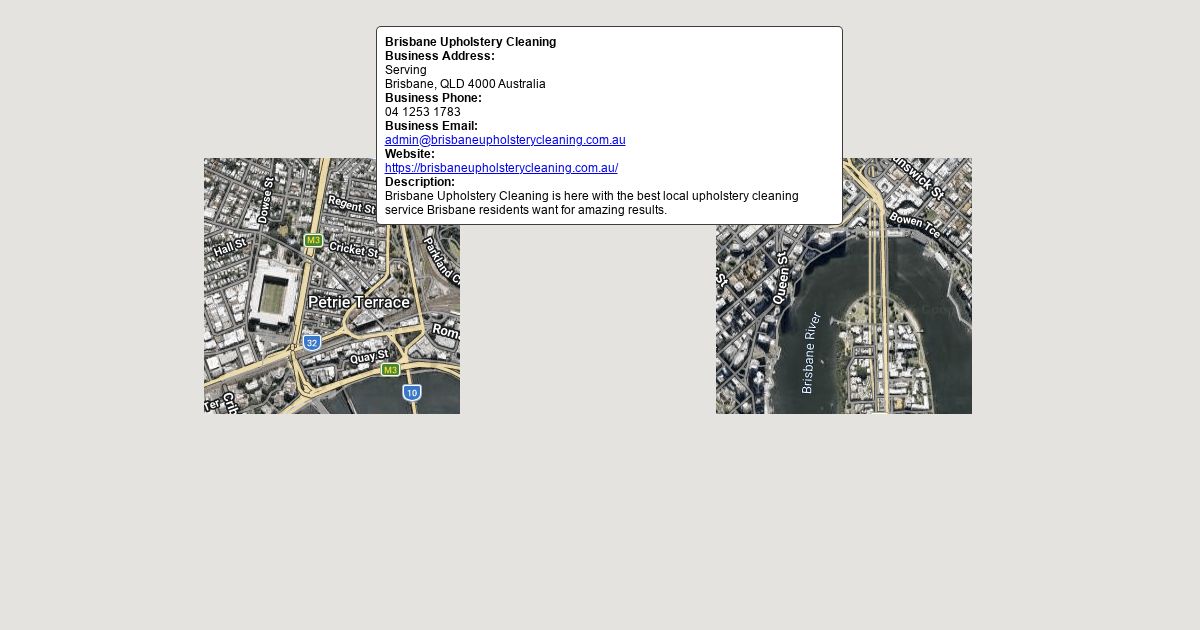Click the Brisbane, QLD 4000 address line

(465, 84)
